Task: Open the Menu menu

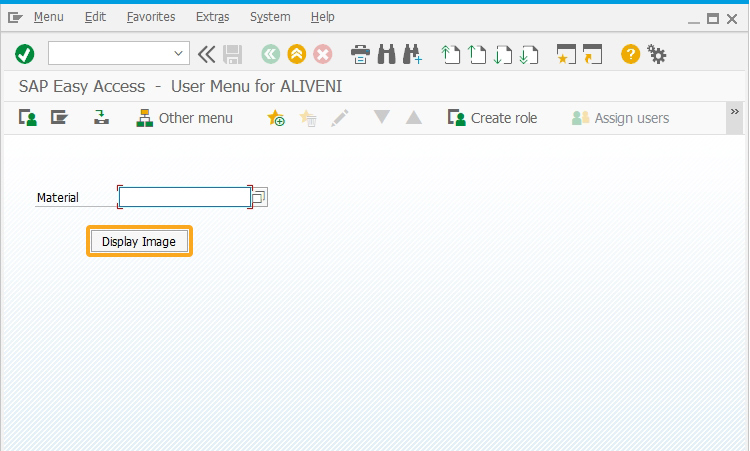Action: tap(48, 17)
